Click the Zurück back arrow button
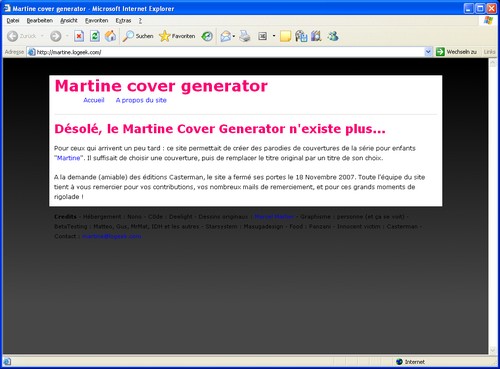 pos(22,36)
